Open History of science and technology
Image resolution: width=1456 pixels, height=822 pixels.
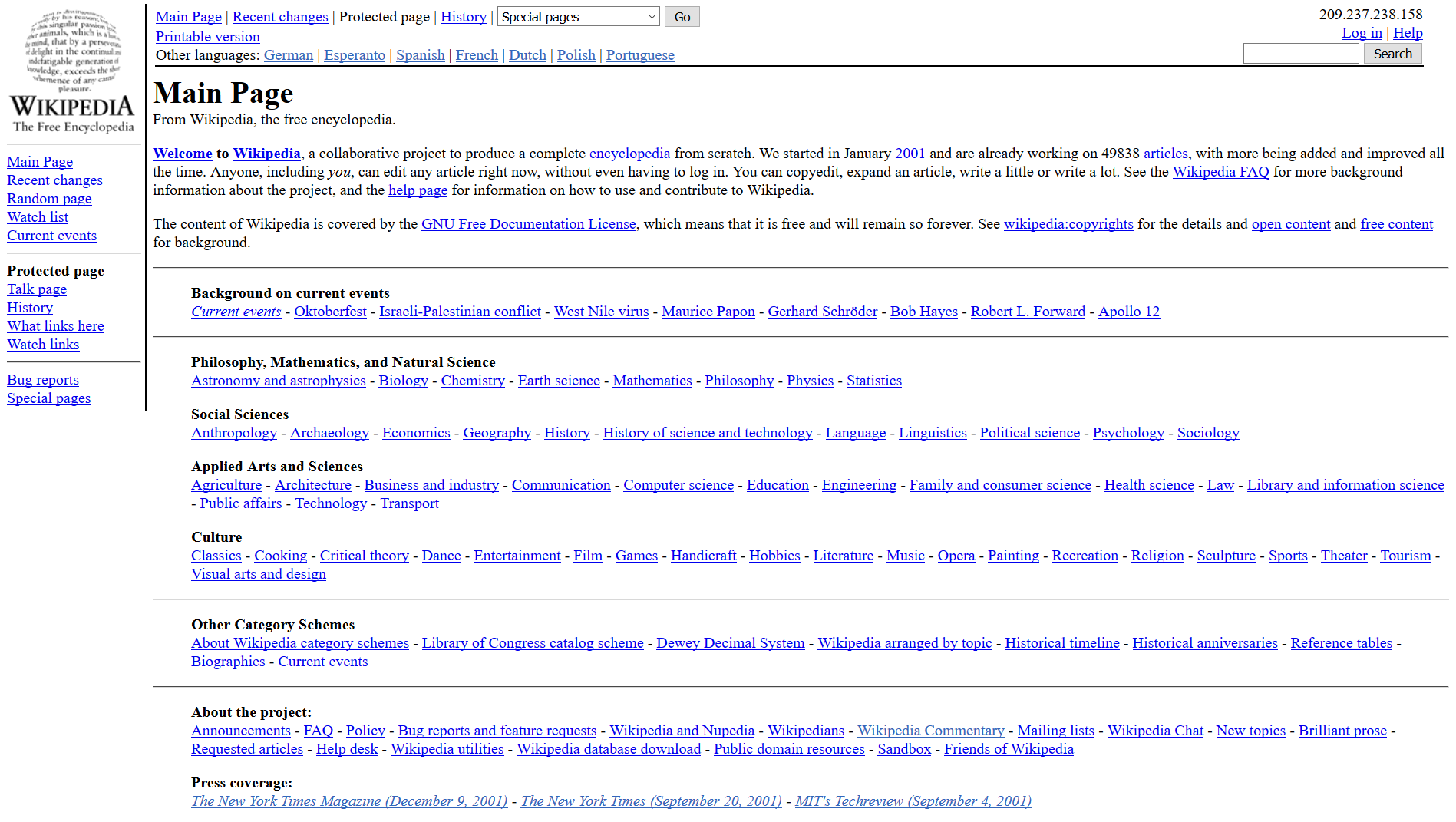(x=708, y=433)
